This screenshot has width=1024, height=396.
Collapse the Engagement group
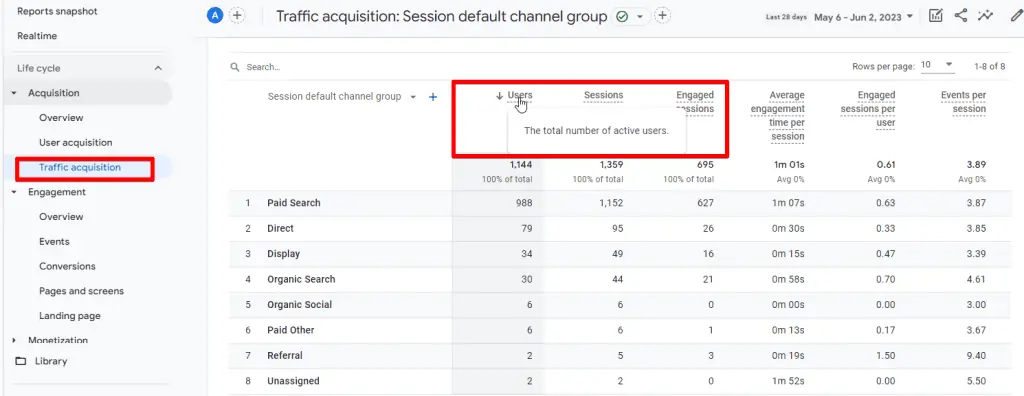14,192
